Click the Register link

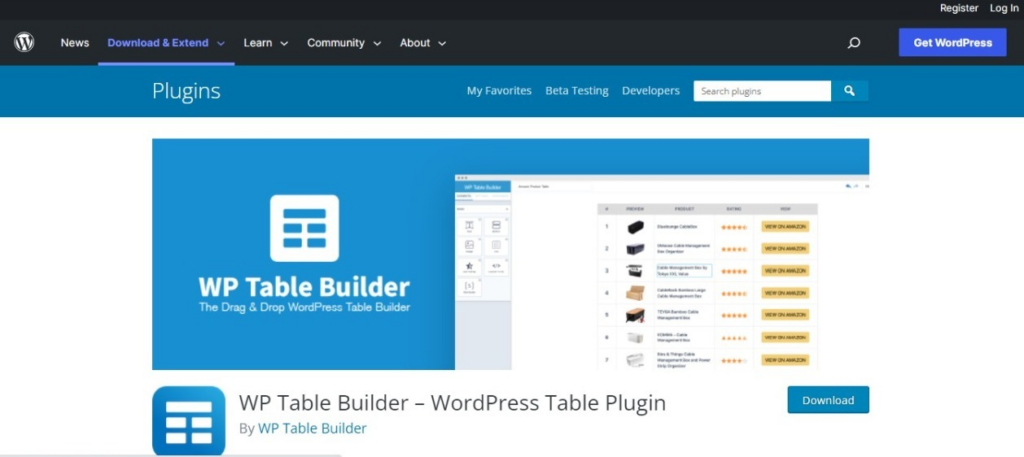(959, 8)
